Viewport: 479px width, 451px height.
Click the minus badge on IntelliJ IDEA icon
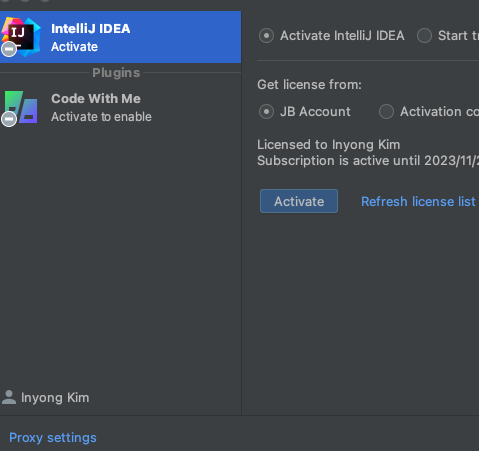9,49
